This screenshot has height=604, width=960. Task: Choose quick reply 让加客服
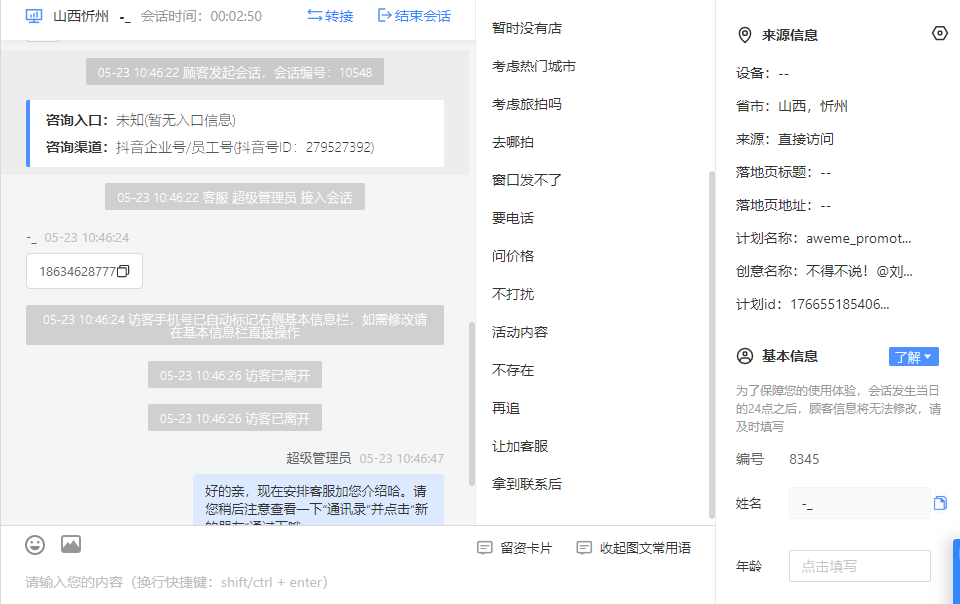[x=520, y=446]
